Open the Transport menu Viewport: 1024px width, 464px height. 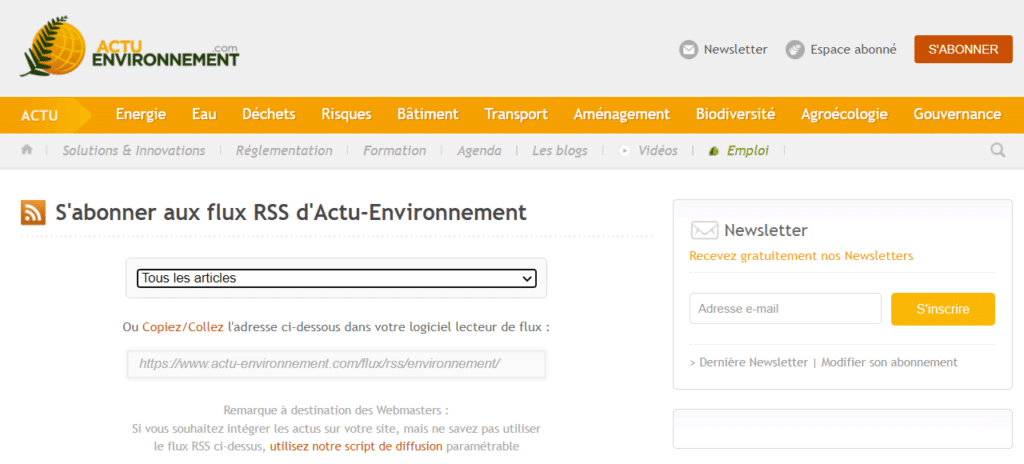tap(516, 114)
